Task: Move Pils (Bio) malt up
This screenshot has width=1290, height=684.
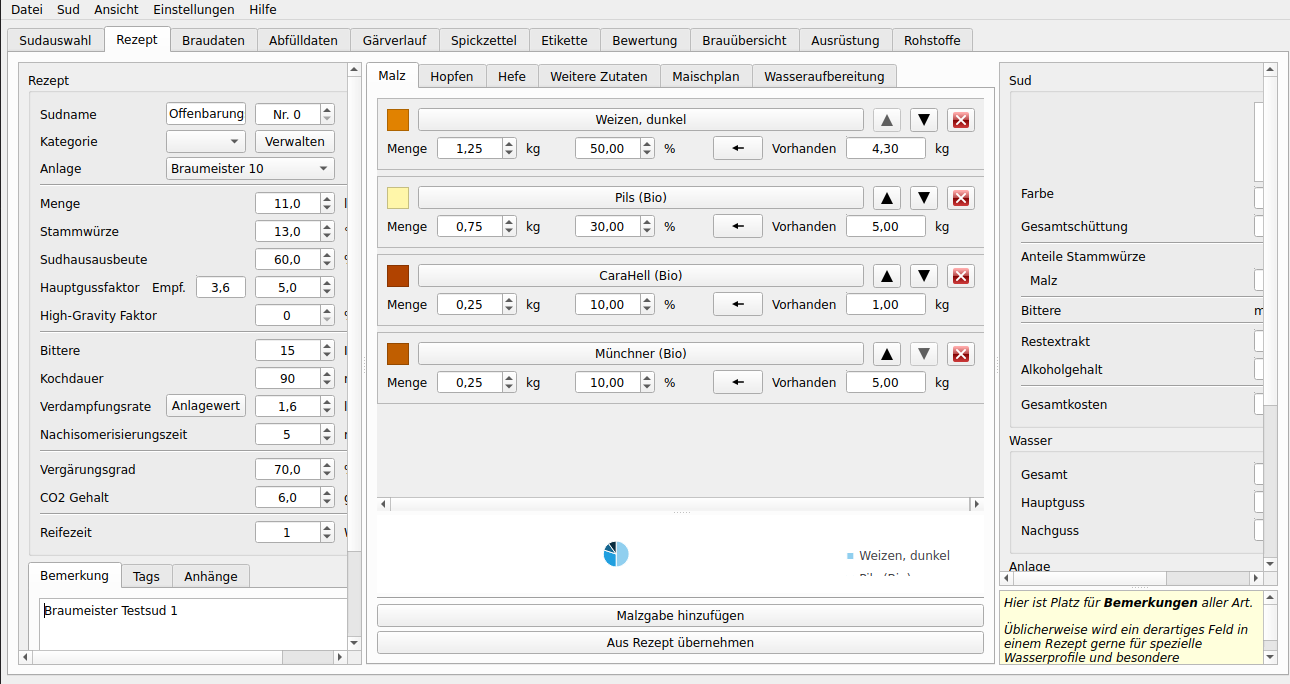Action: tap(887, 198)
